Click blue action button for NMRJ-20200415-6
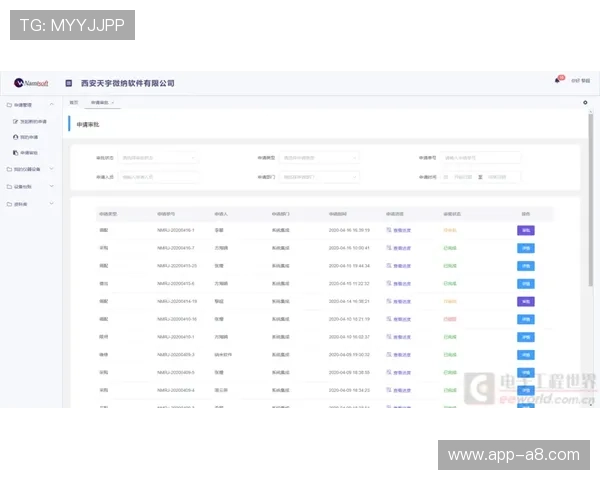The width and height of the screenshot is (600, 480). point(526,284)
